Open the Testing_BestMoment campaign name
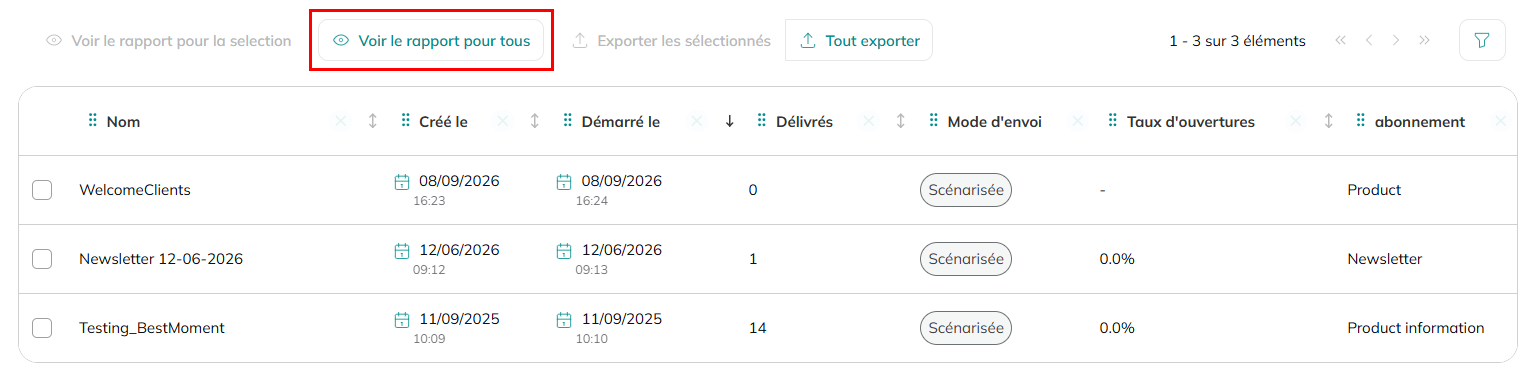The image size is (1535, 391). pyautogui.click(x=152, y=328)
